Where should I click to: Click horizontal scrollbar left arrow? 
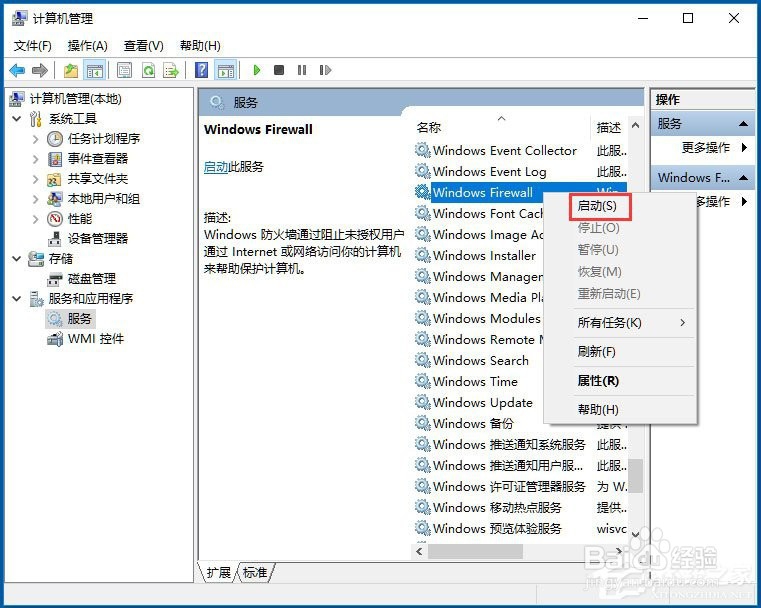pyautogui.click(x=419, y=551)
